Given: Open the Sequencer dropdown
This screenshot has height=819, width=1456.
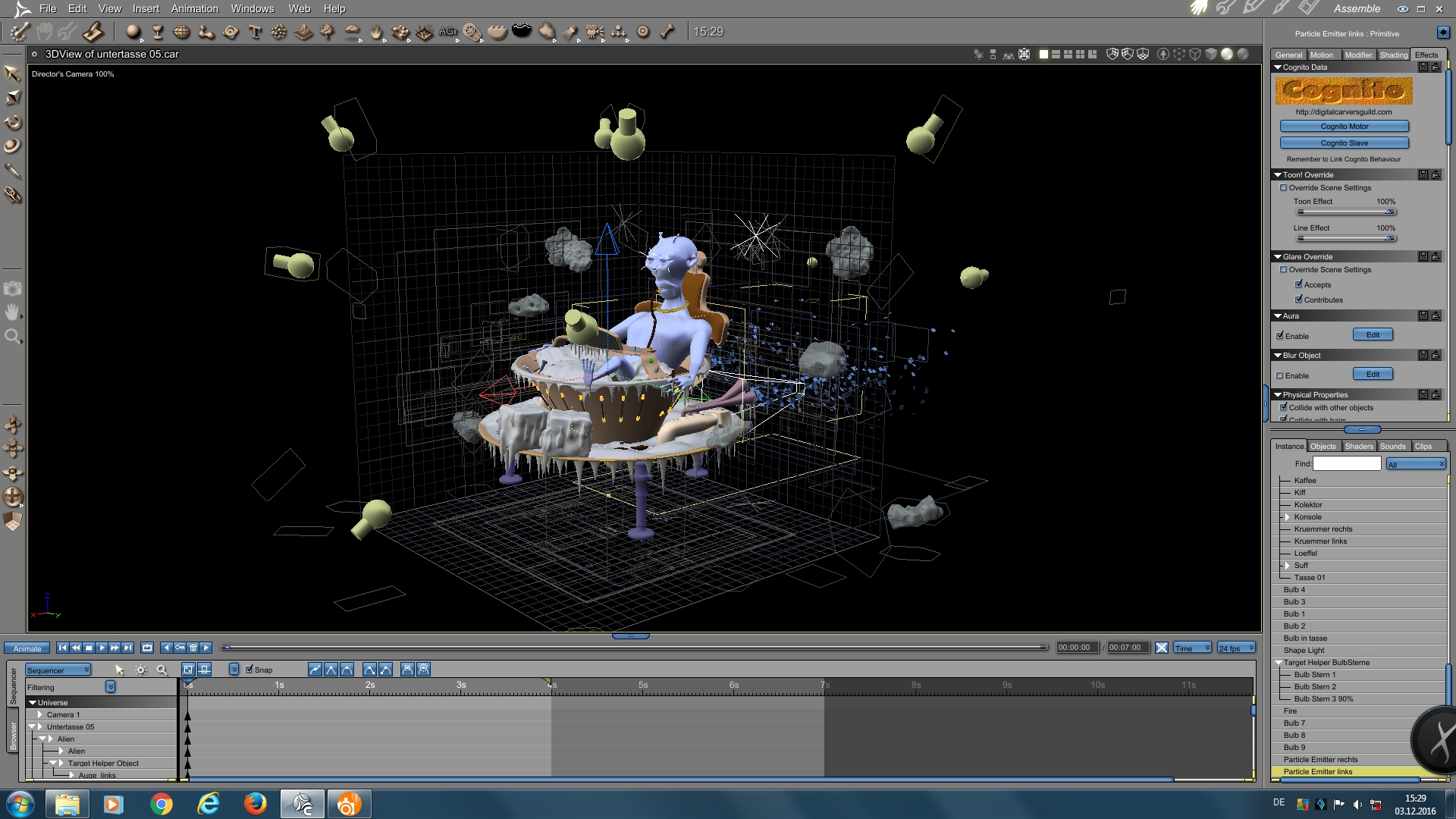Looking at the screenshot, I should [x=58, y=670].
